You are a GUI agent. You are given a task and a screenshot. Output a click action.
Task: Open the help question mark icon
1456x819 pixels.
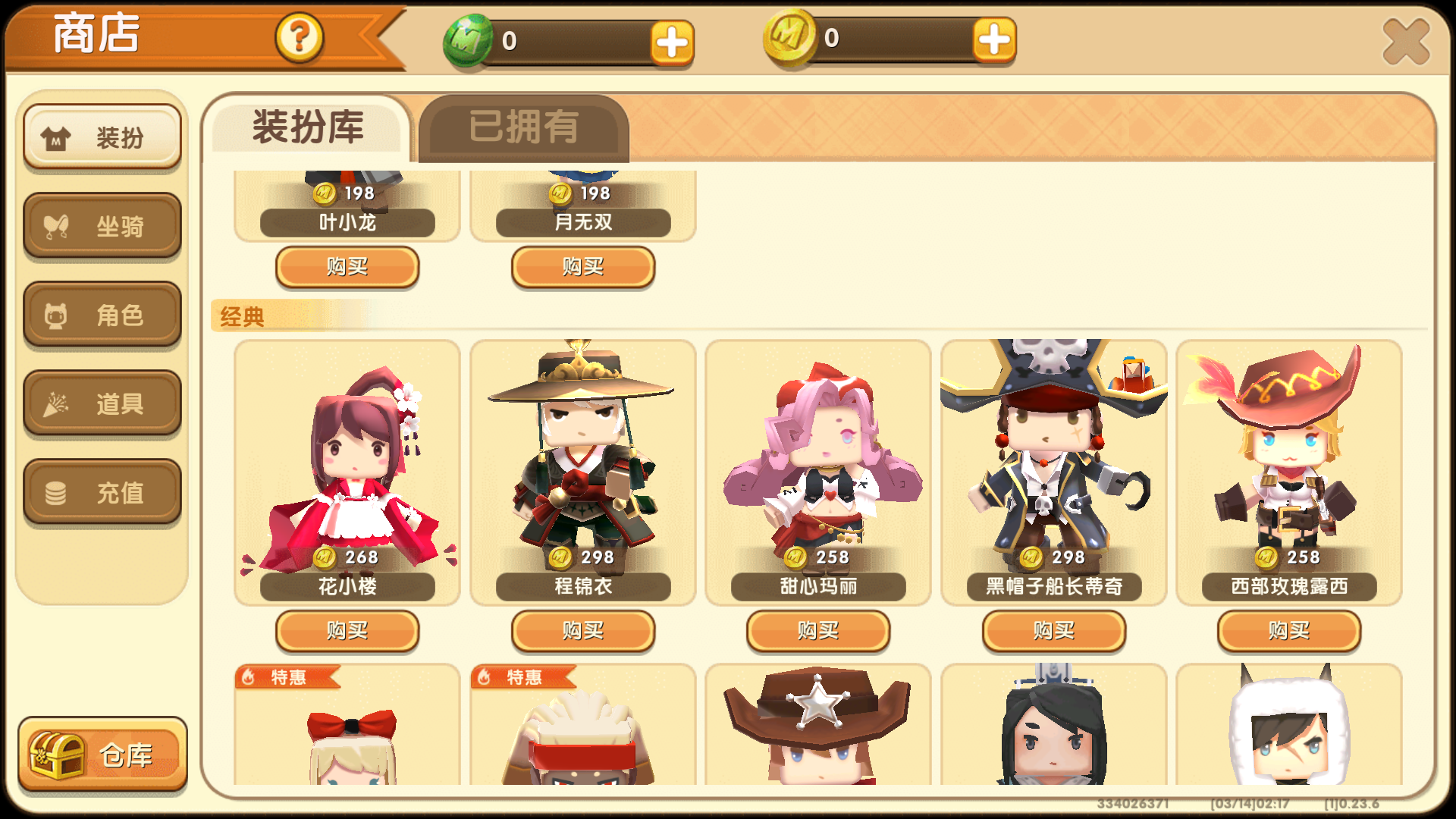click(300, 37)
